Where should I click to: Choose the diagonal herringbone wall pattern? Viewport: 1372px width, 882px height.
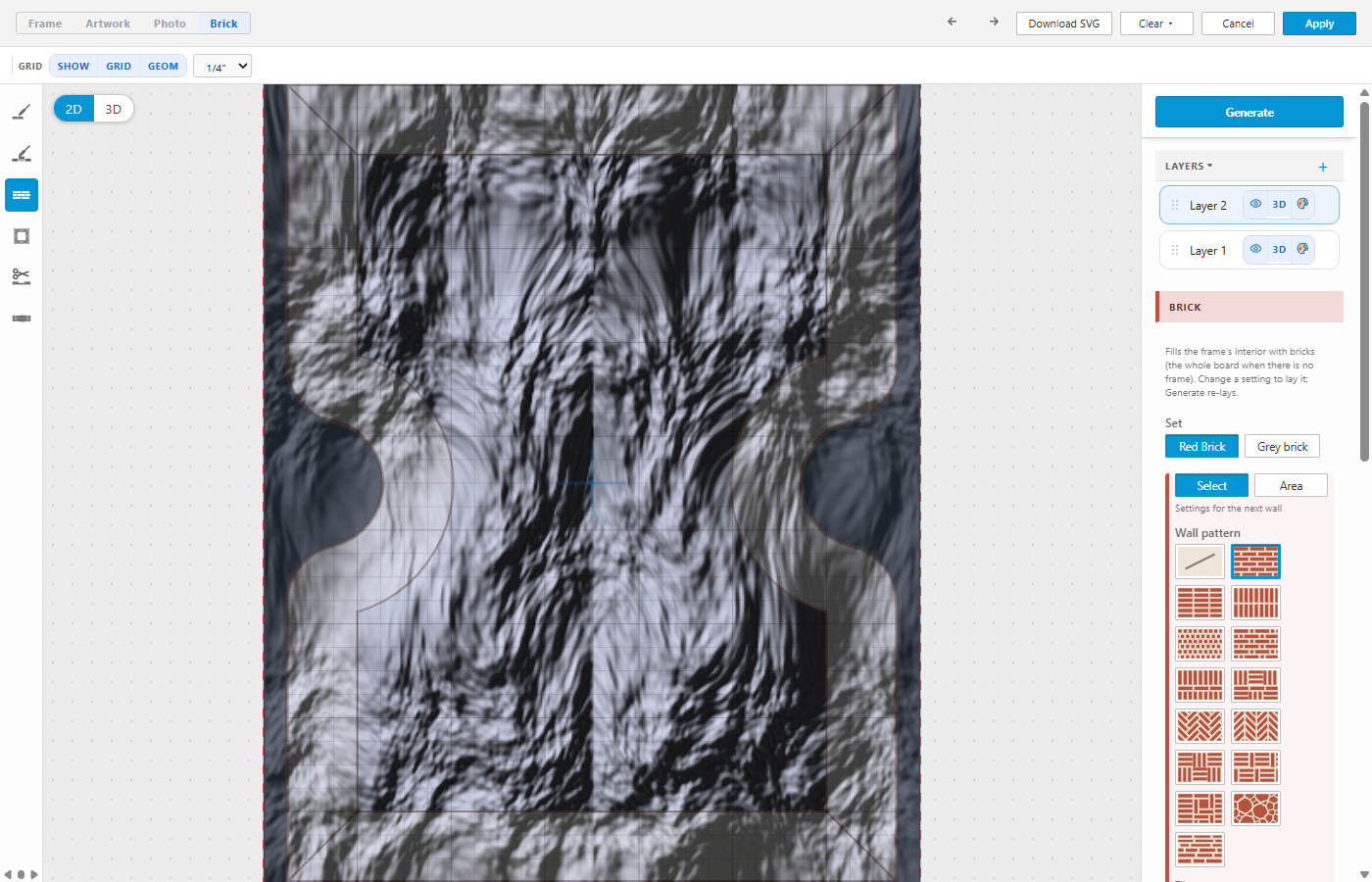1200,726
